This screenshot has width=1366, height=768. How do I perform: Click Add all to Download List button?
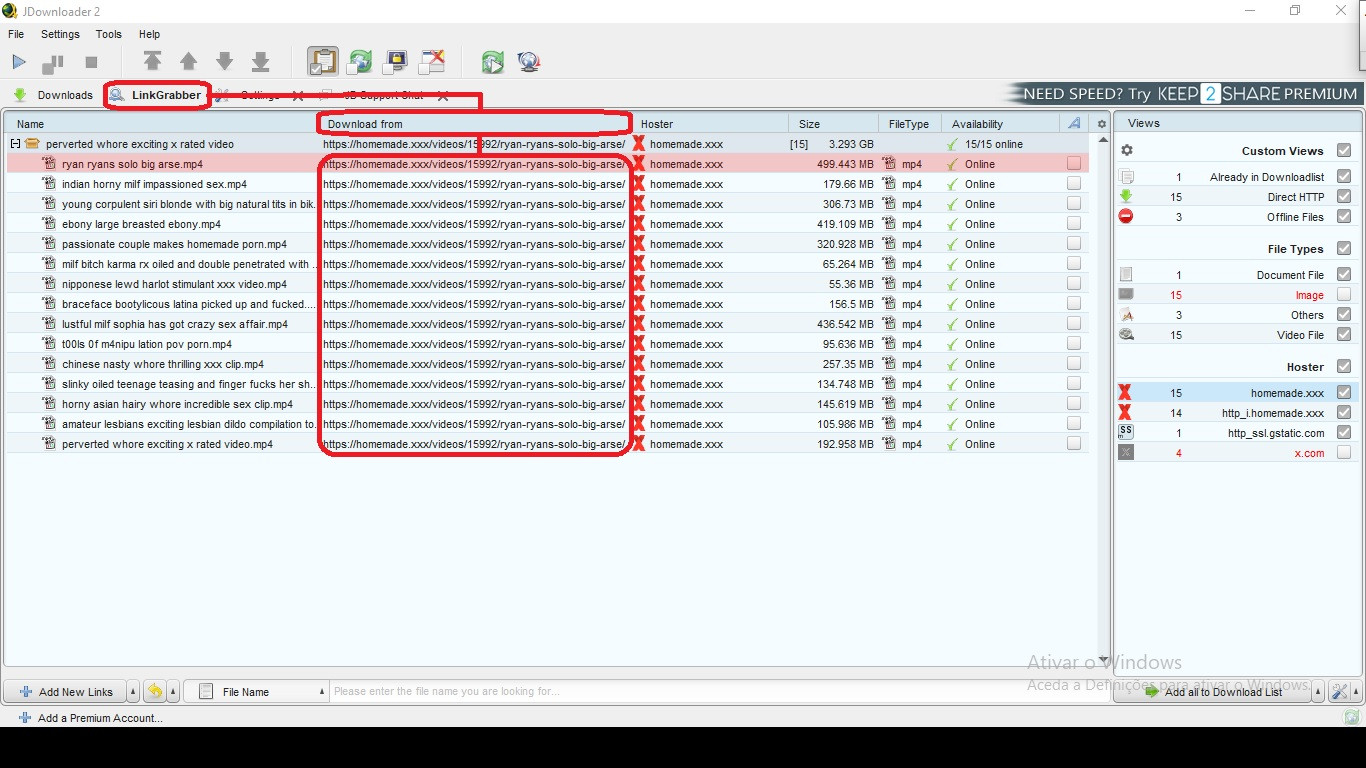tap(1213, 691)
